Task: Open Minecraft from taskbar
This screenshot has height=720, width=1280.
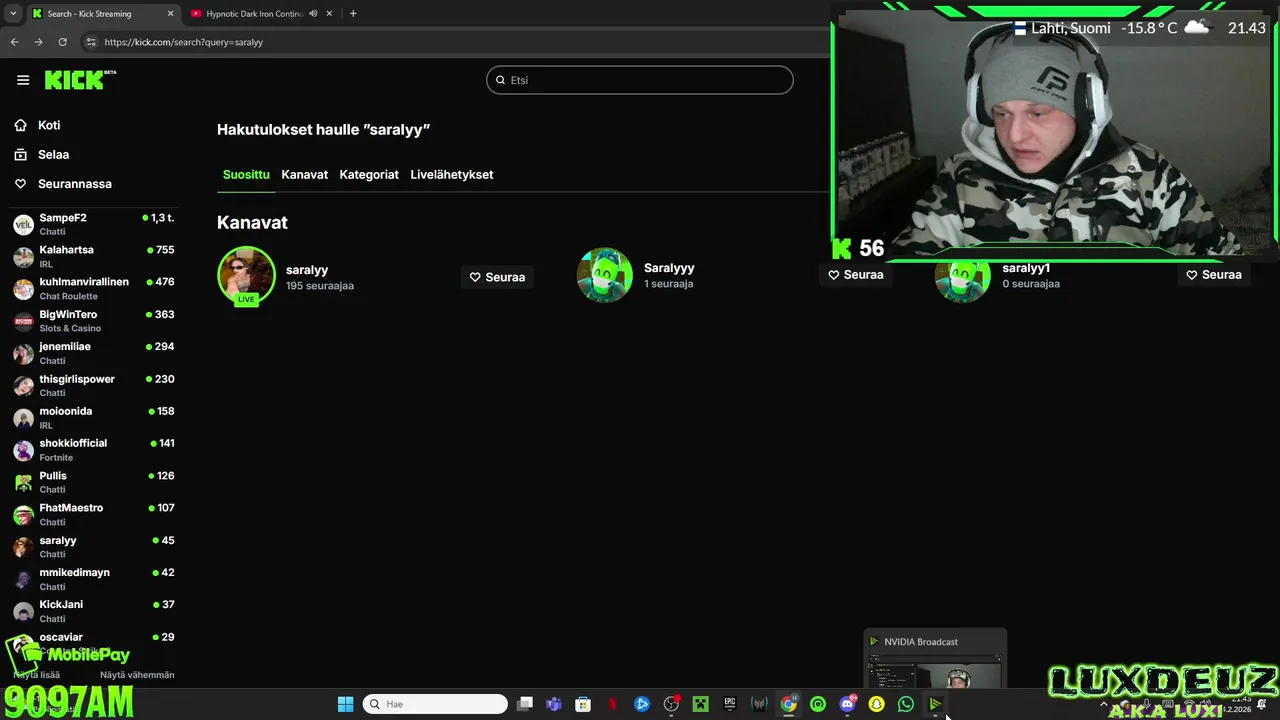Action: point(701,704)
